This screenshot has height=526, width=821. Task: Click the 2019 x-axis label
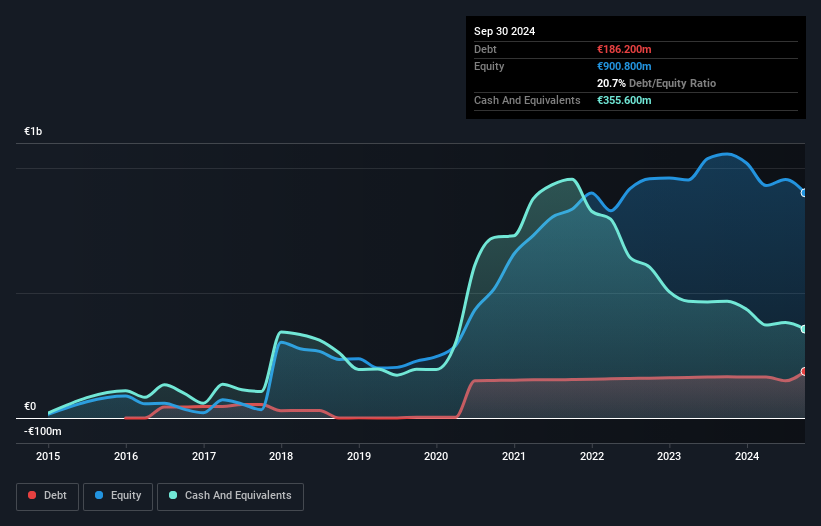pos(359,456)
